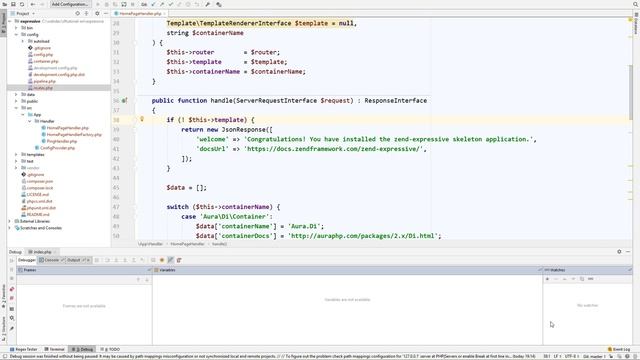
Task: Expand the vendor folder
Action: point(16,168)
